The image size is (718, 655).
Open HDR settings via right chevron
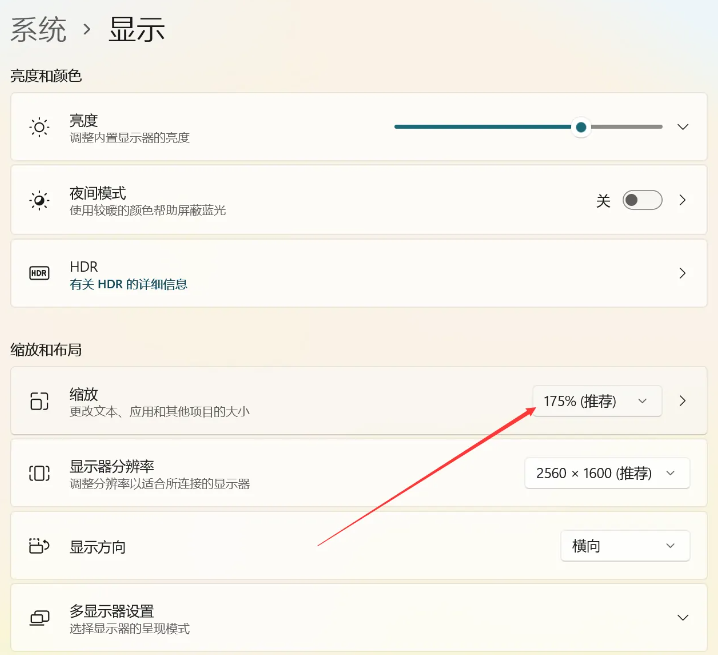[x=683, y=273]
